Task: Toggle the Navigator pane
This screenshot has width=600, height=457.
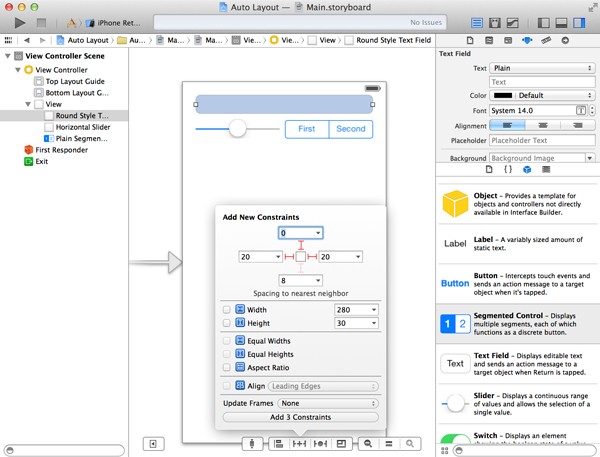Action: click(x=543, y=23)
